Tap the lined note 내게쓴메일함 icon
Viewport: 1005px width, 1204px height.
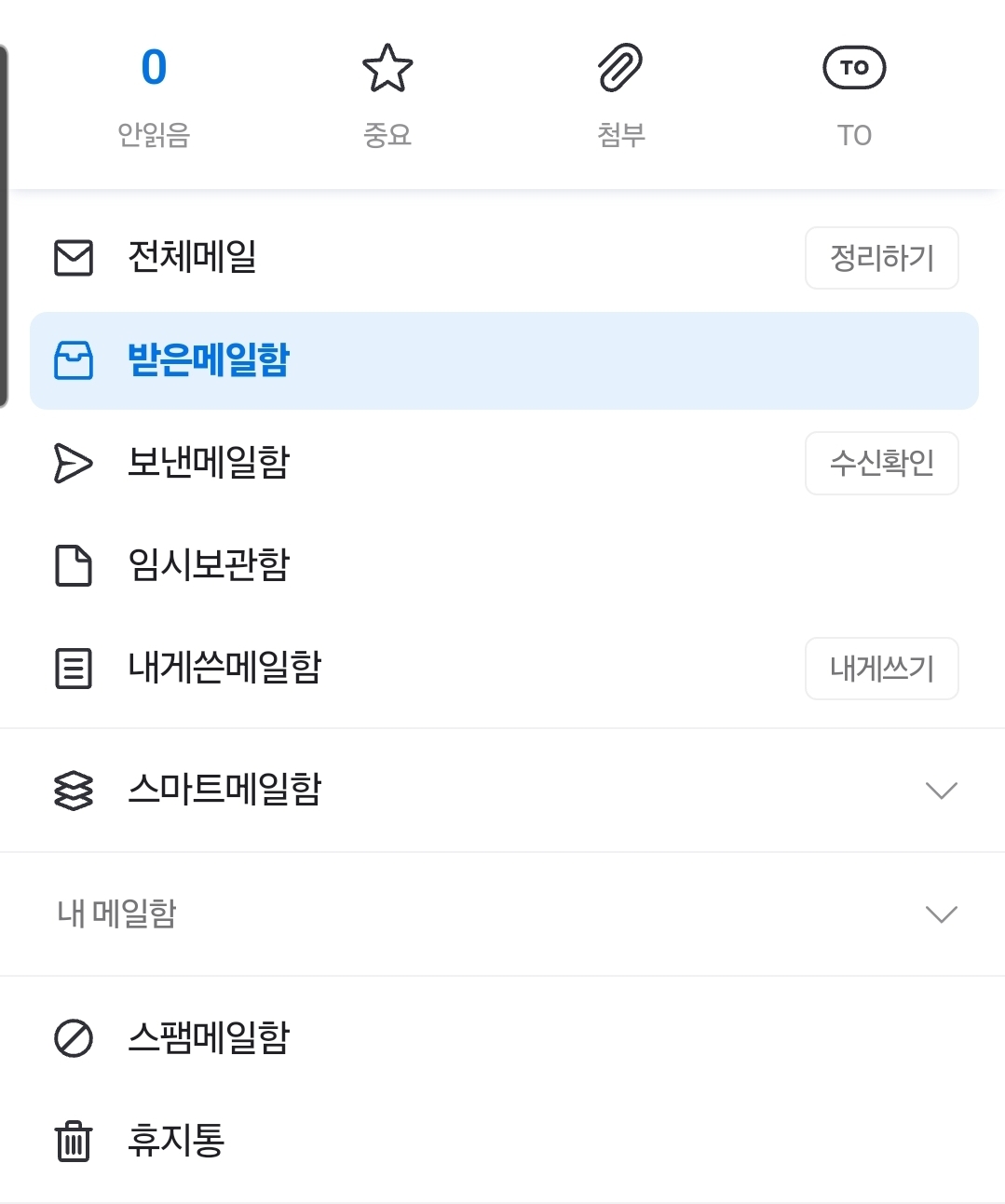point(74,669)
